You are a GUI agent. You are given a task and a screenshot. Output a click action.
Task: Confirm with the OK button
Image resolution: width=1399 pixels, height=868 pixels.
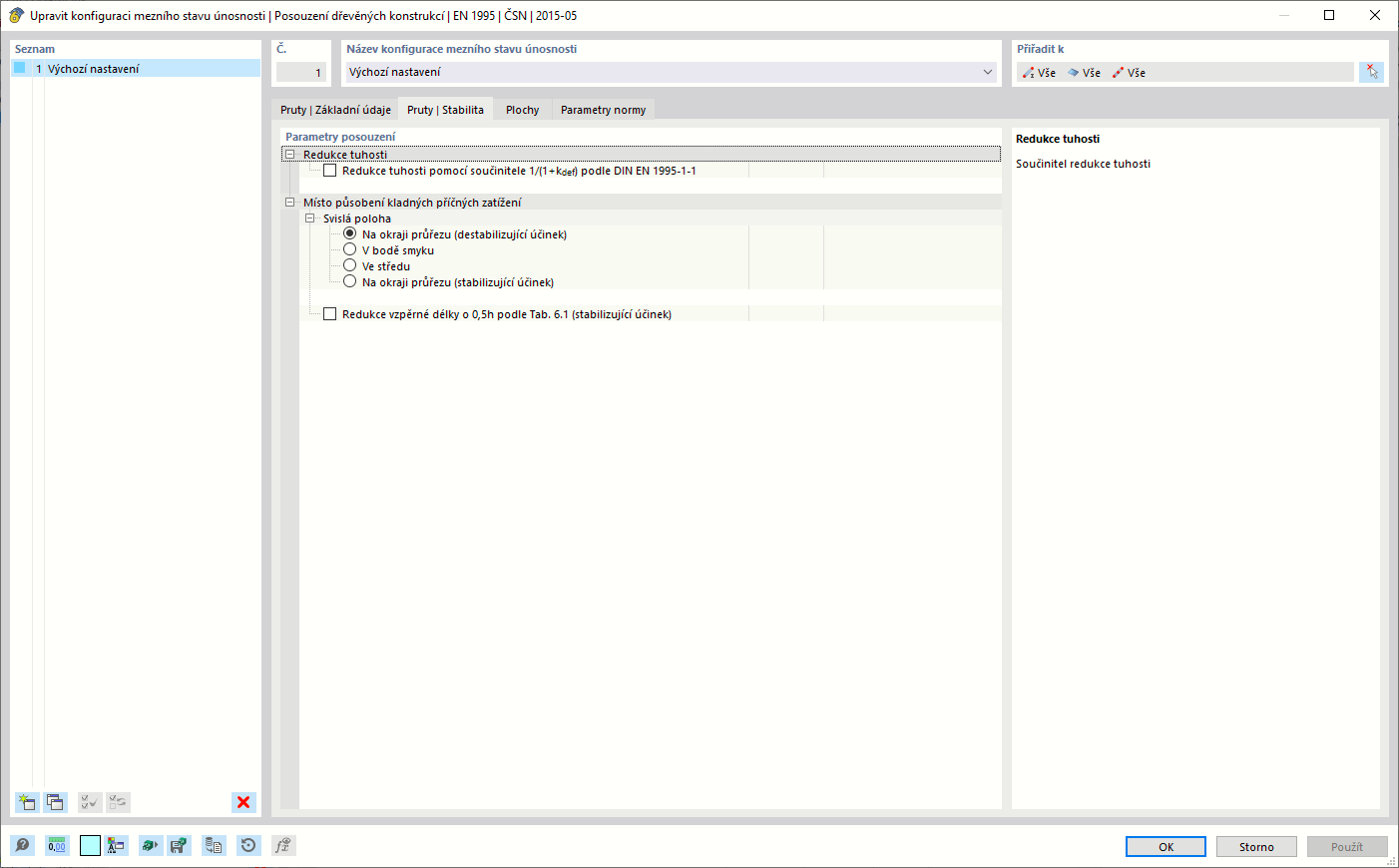coord(1166,847)
